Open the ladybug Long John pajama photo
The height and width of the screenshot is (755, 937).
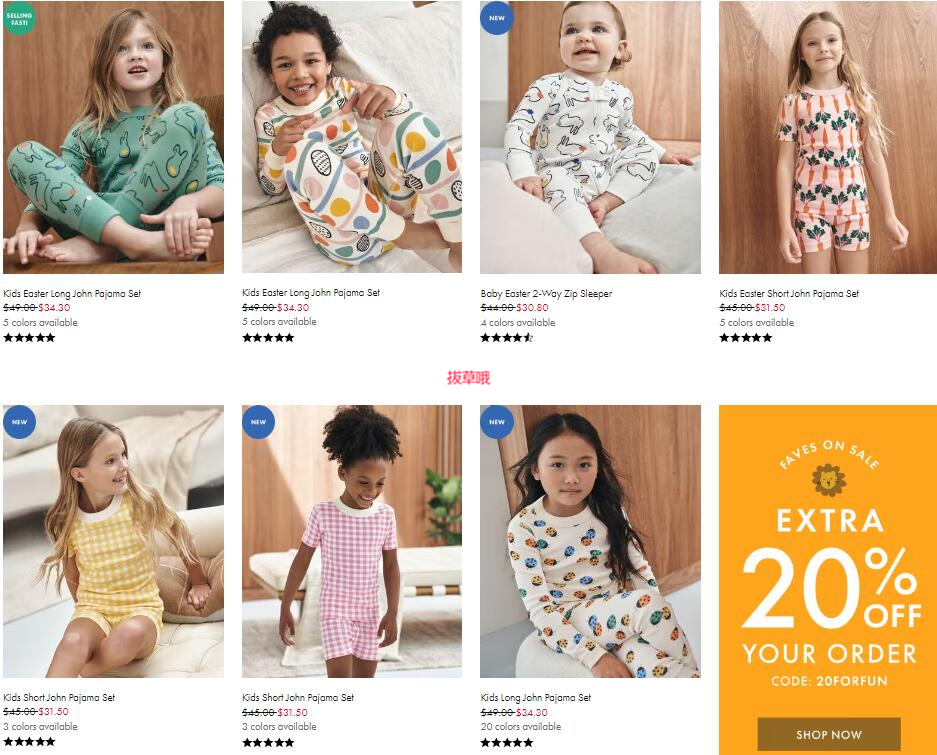click(590, 542)
